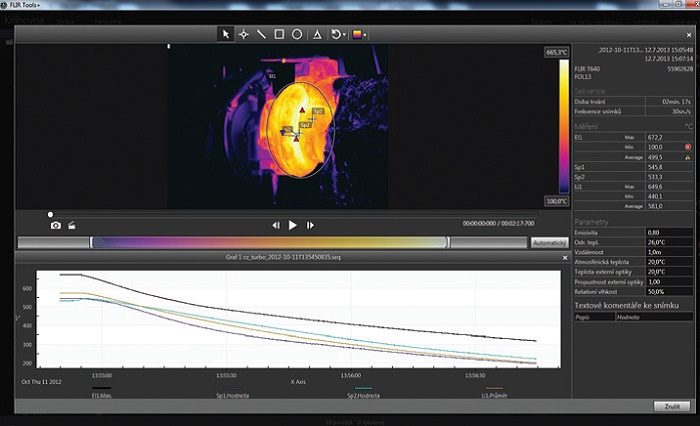700x426 pixels.
Task: Choose the spot meter crosshair tool
Action: 244,34
